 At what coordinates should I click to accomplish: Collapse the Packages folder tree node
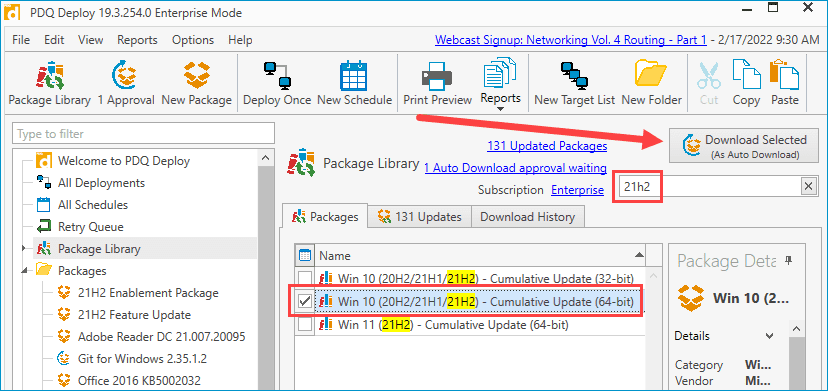tap(23, 271)
